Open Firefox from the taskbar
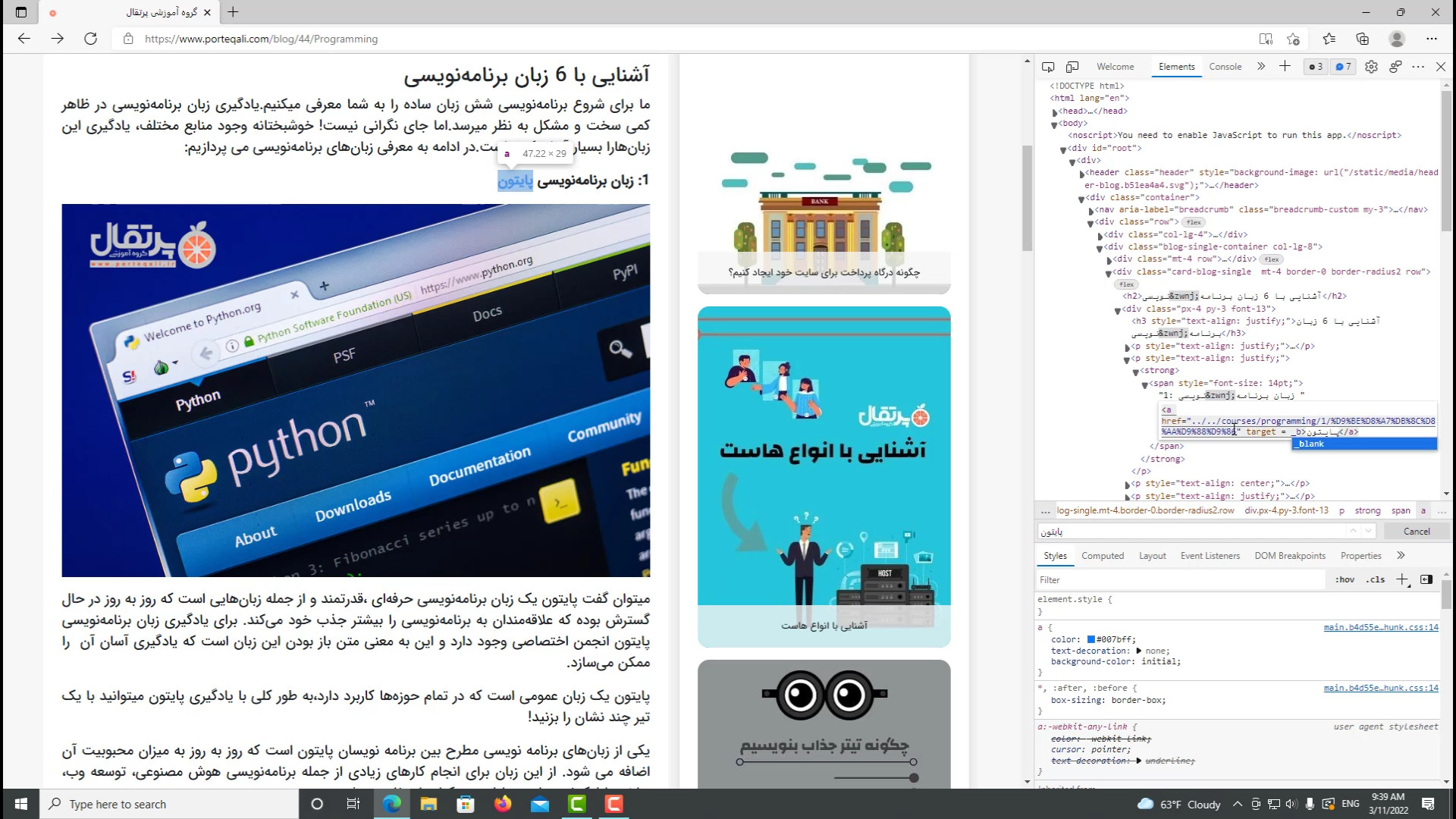This screenshot has width=1456, height=819. (x=503, y=804)
